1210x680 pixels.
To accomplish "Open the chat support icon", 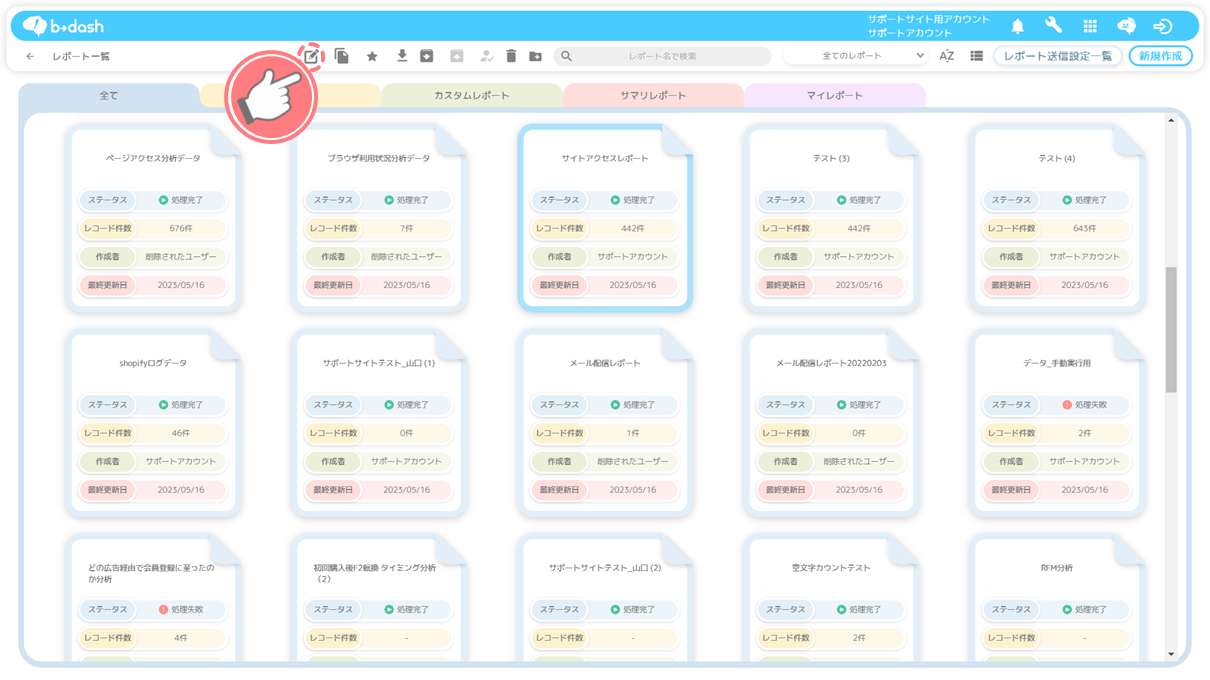I will 1126,26.
